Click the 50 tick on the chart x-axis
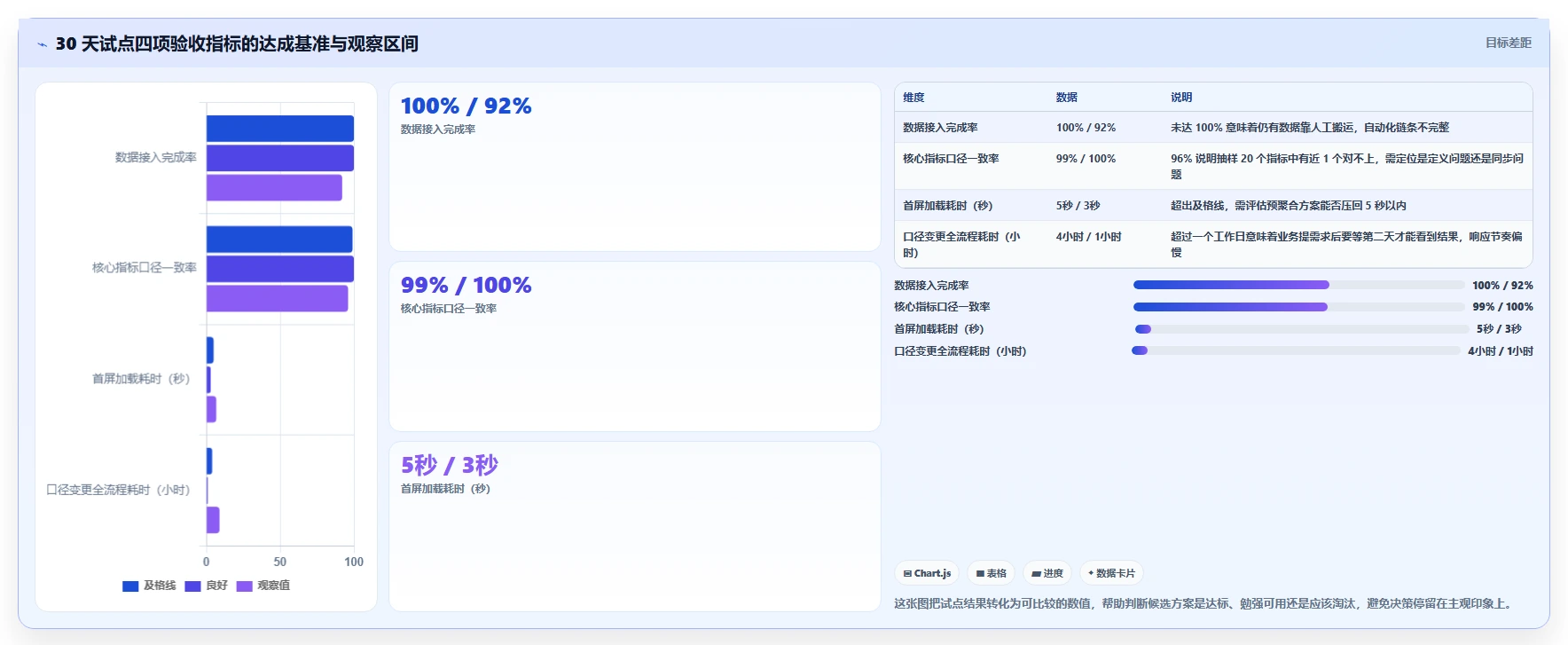The width and height of the screenshot is (1568, 645). pyautogui.click(x=280, y=562)
